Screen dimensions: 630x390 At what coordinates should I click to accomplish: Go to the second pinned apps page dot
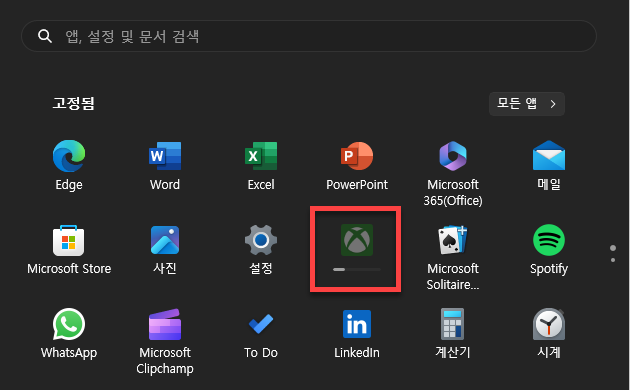pyautogui.click(x=613, y=260)
